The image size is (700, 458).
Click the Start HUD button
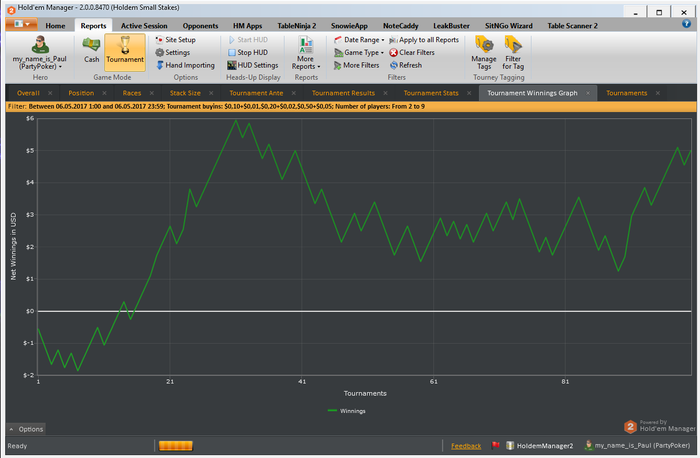click(x=248, y=40)
